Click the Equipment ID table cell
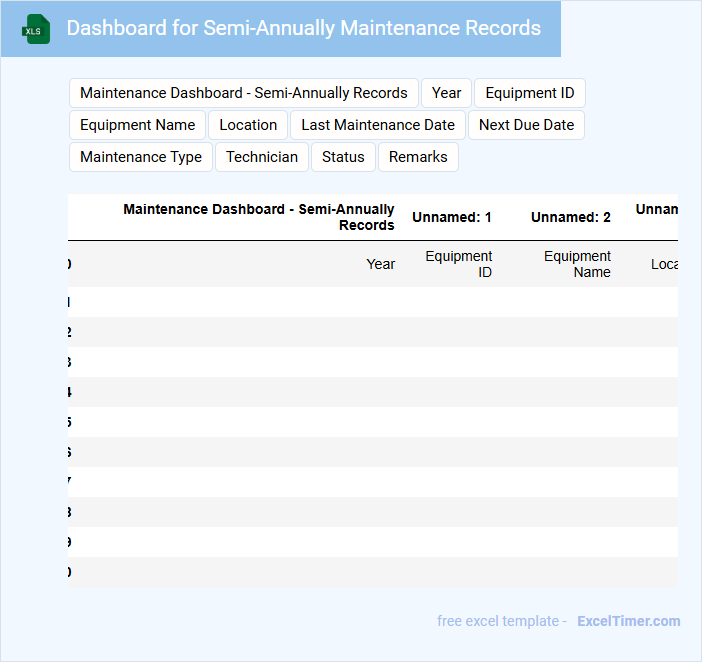This screenshot has height=662, width=702. pyautogui.click(x=459, y=264)
